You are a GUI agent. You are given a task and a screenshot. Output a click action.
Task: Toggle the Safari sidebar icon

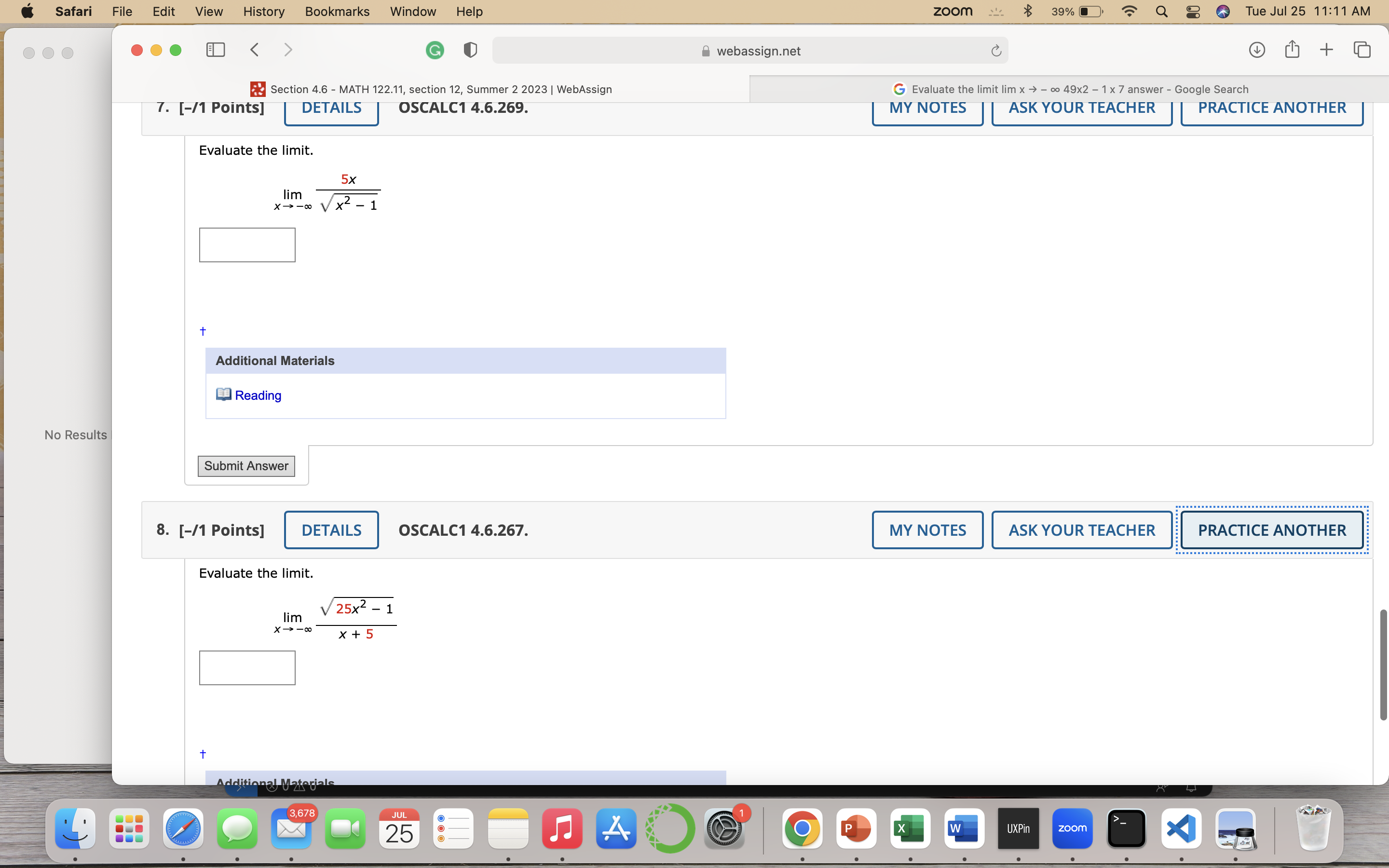(215, 50)
